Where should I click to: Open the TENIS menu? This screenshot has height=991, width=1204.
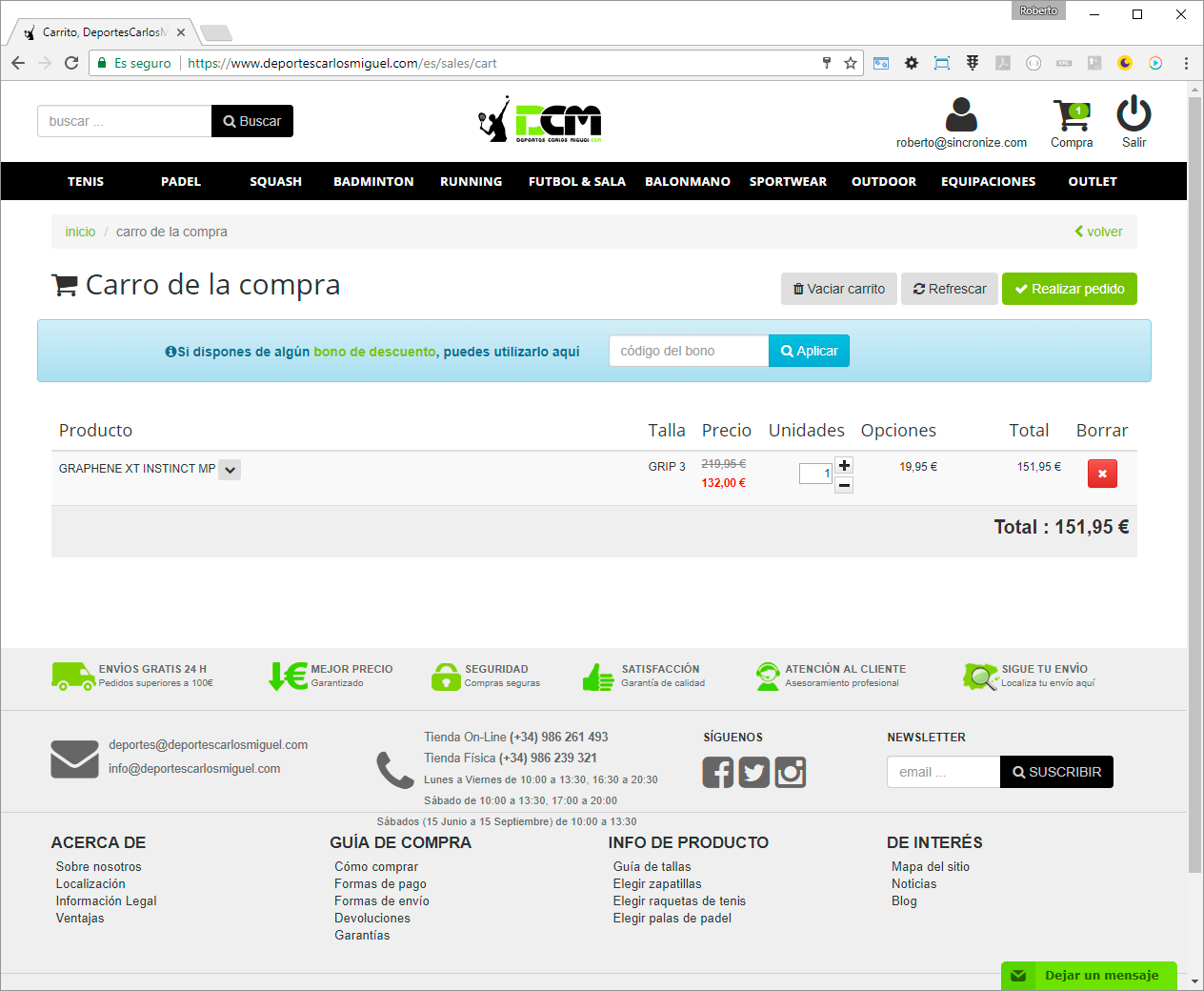coord(86,181)
